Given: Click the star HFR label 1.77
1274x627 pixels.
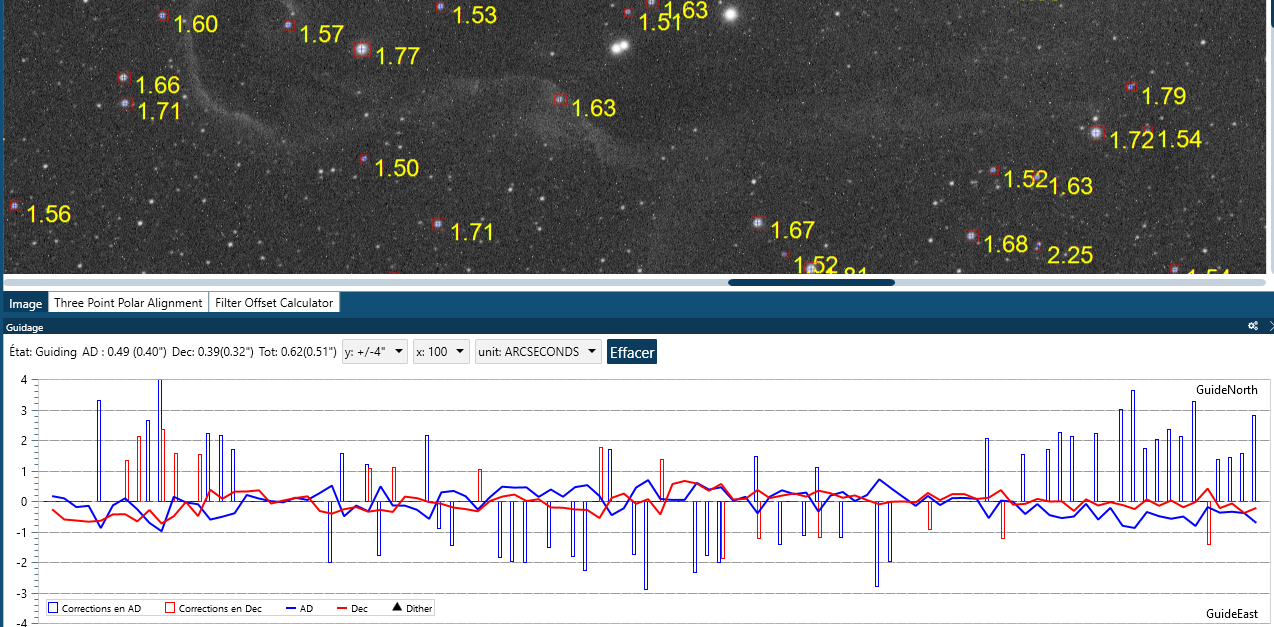Looking at the screenshot, I should click(x=398, y=56).
